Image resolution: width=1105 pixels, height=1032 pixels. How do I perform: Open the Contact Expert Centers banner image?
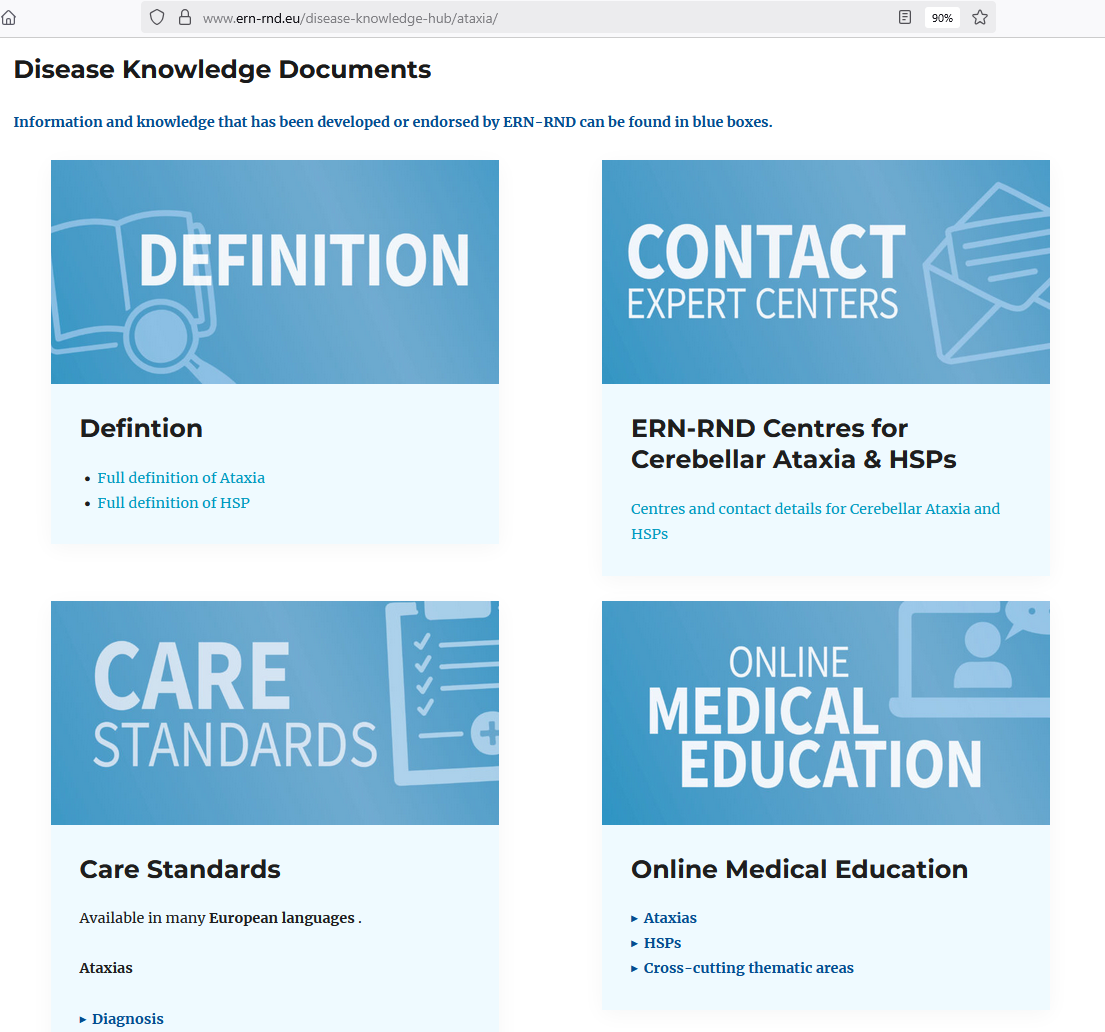(826, 272)
